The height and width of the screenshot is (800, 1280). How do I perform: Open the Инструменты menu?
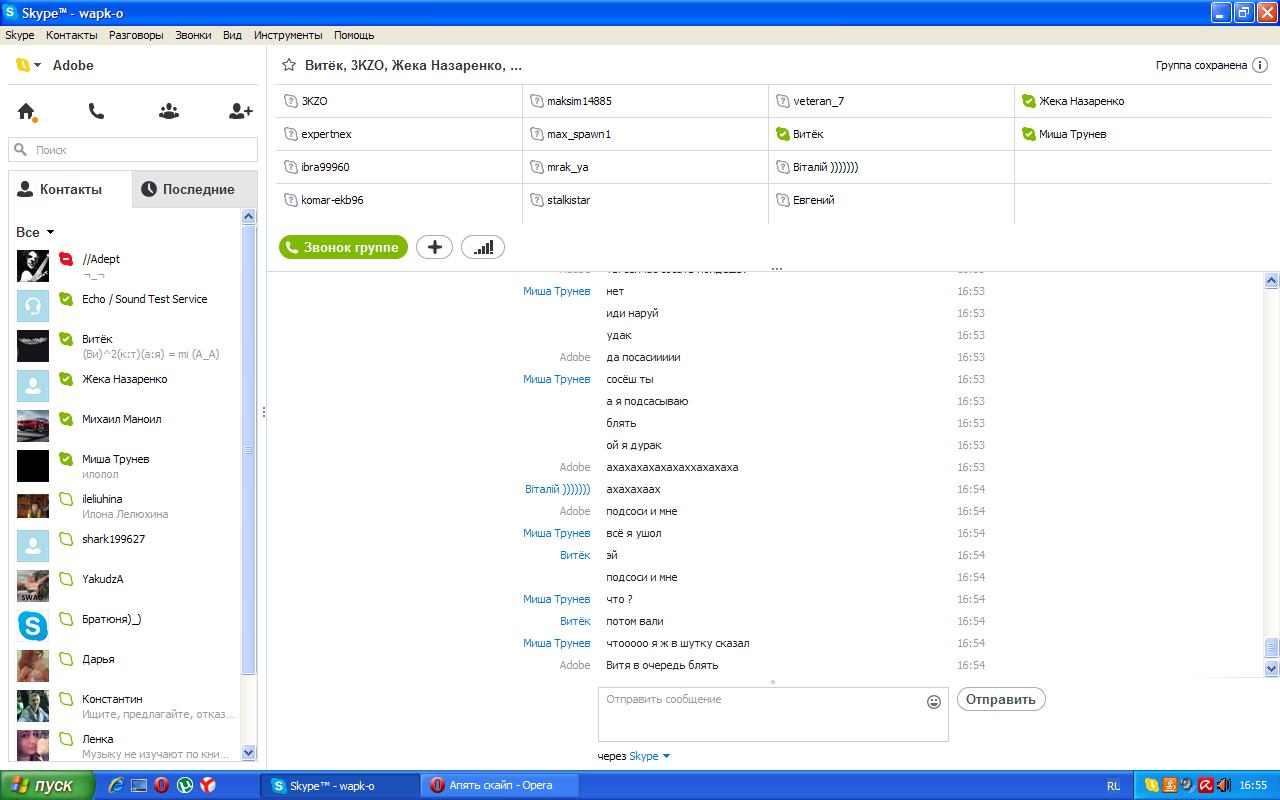click(x=288, y=35)
